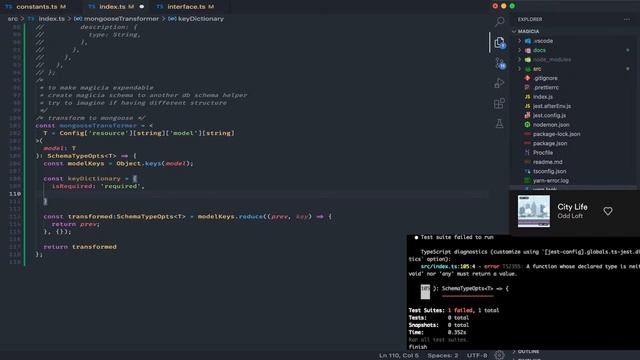Click the 'return transformed' statement

(80, 247)
